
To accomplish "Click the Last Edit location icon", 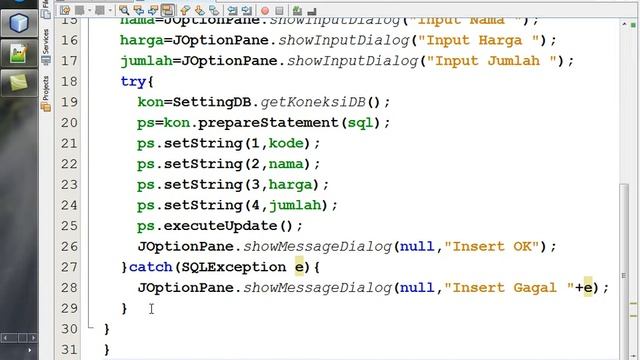I will coord(65,10).
